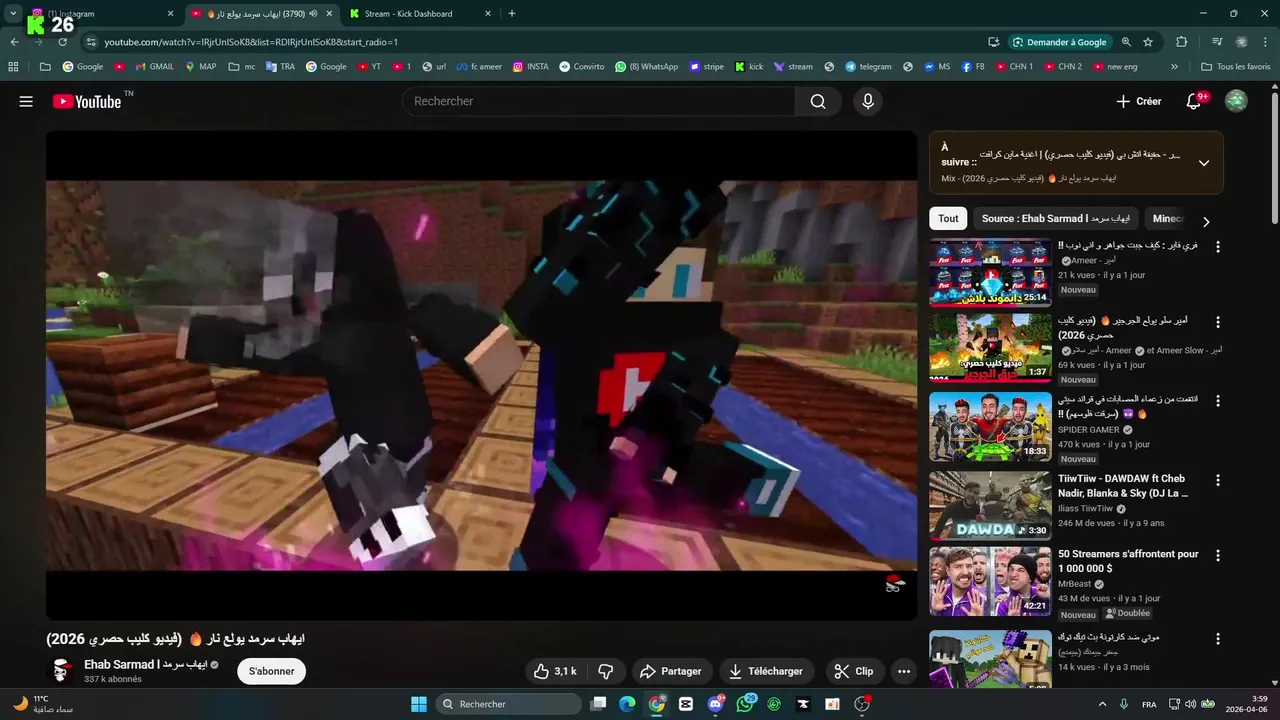Click the Partager button
The width and height of the screenshot is (1280, 720).
coord(670,671)
